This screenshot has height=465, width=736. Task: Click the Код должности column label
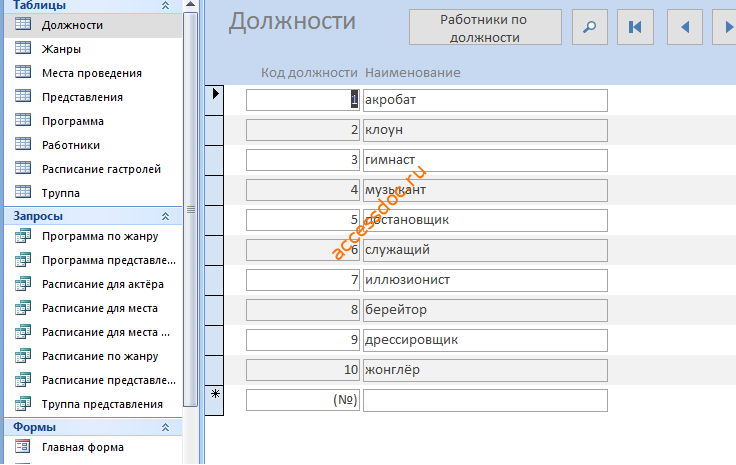pos(309,73)
